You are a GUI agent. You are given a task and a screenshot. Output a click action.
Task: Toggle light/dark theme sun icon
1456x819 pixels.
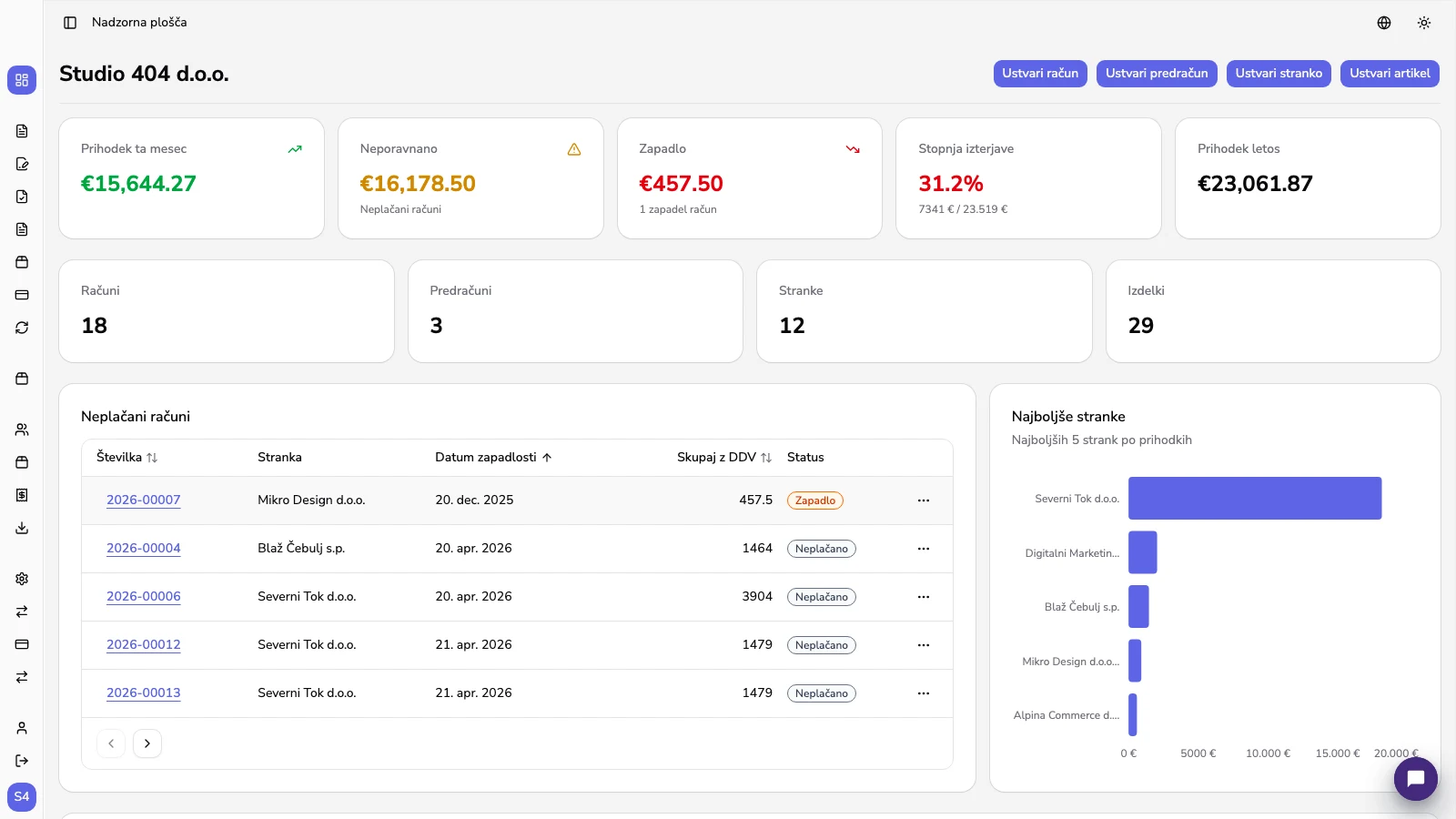[1424, 23]
